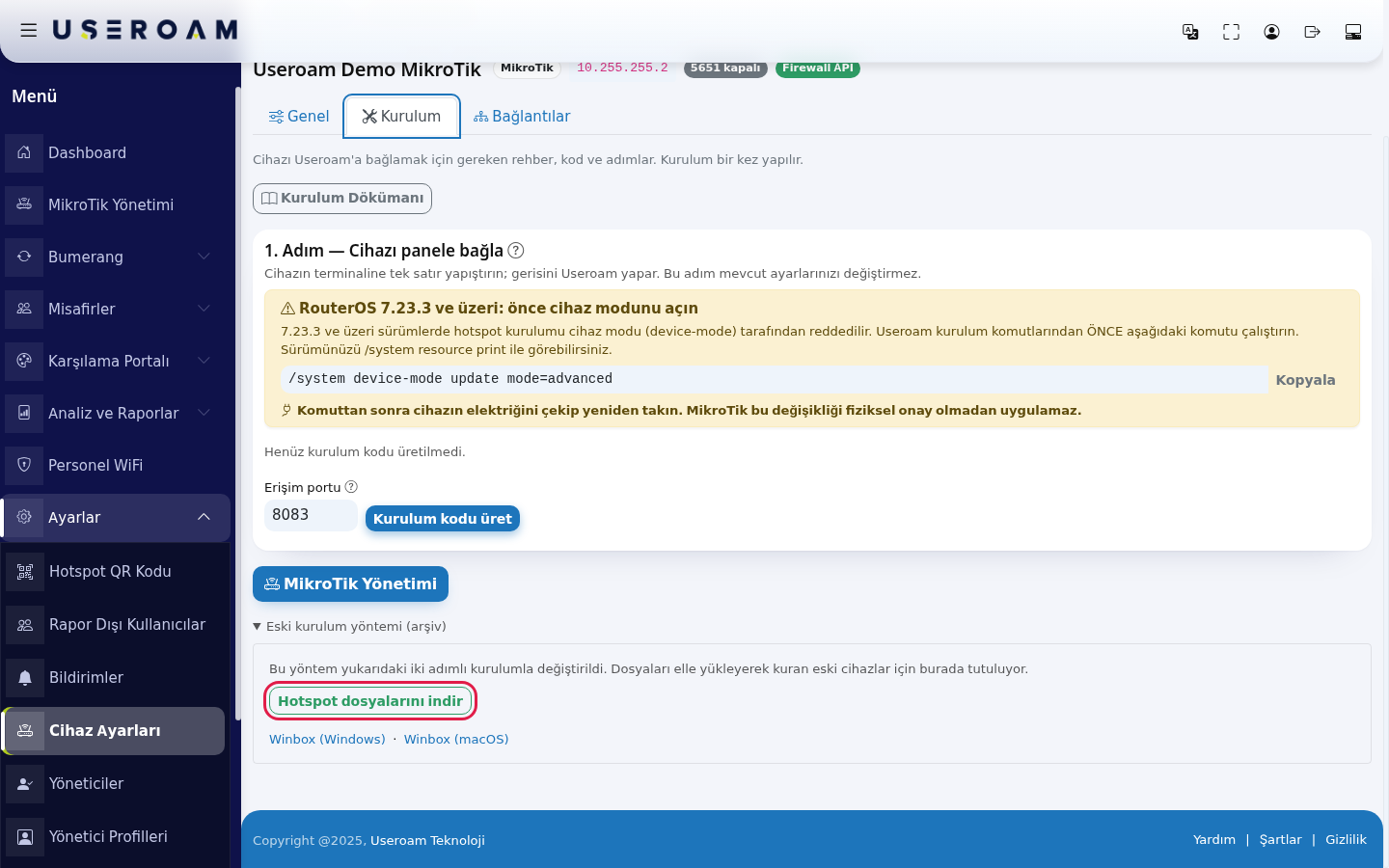Click help icon beside 1. Adım heading
Viewport: 1389px width, 868px height.
(x=516, y=251)
